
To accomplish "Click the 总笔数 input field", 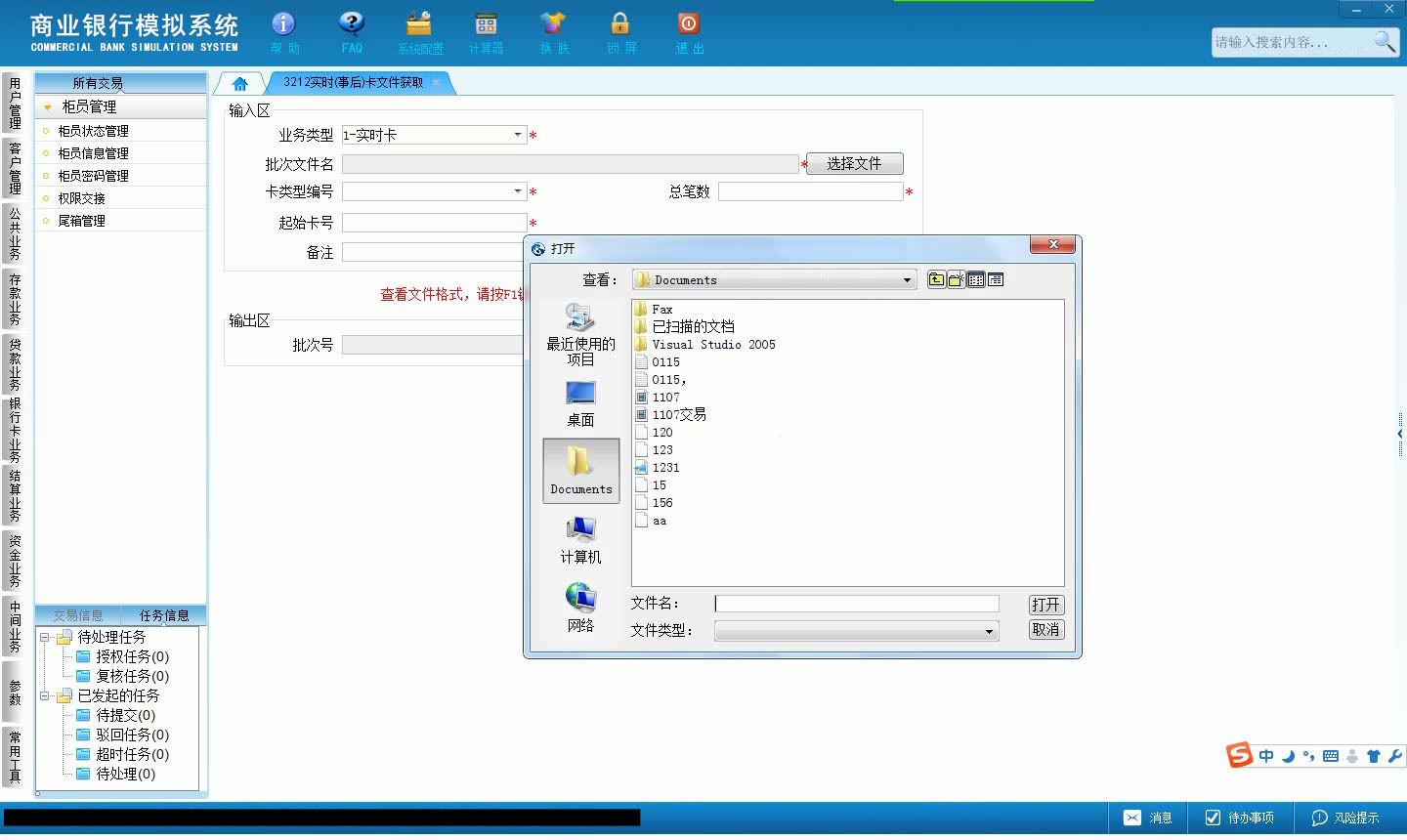I will (x=811, y=191).
